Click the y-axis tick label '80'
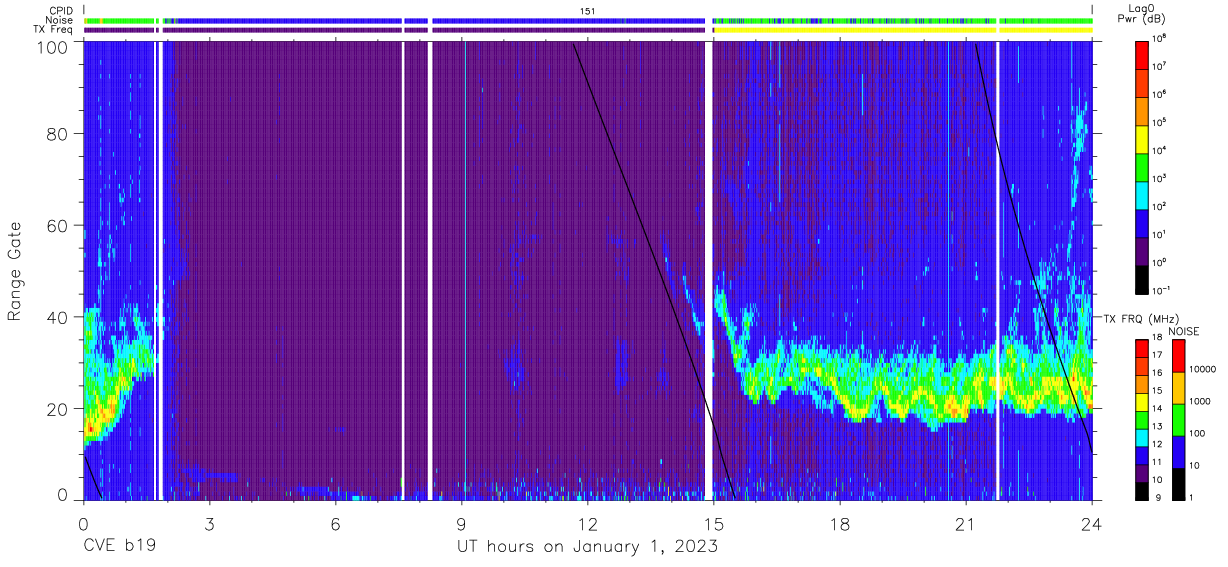1228x567 pixels. click(58, 135)
